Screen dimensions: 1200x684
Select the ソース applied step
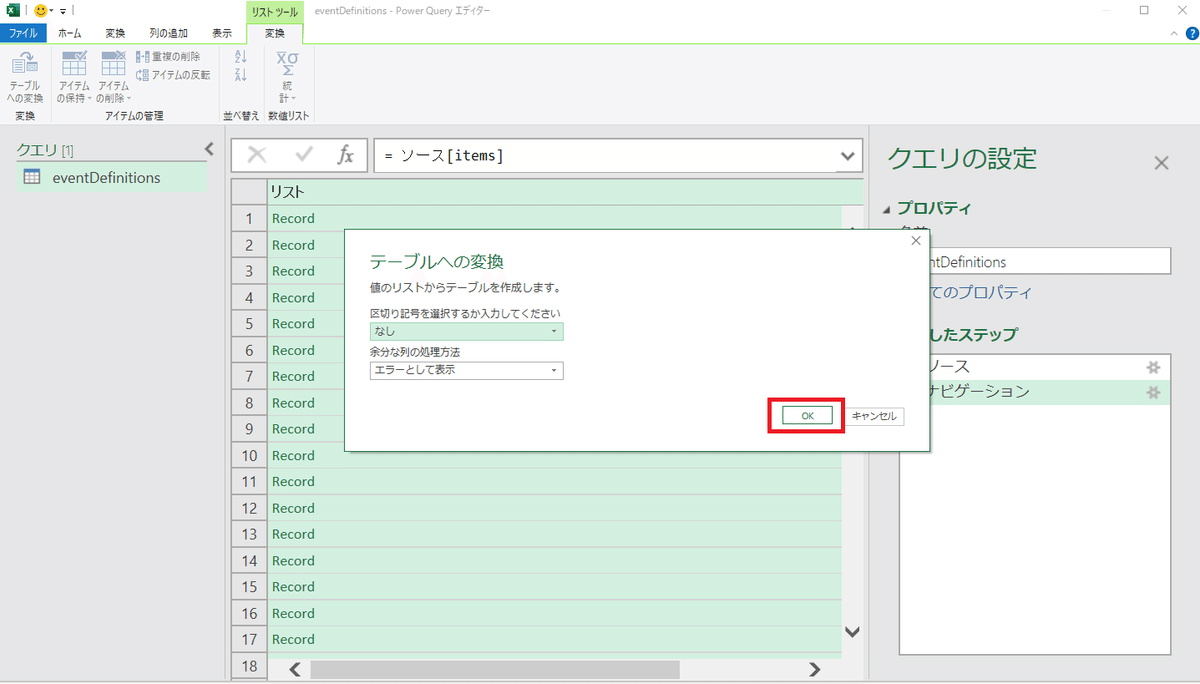coord(1034,367)
